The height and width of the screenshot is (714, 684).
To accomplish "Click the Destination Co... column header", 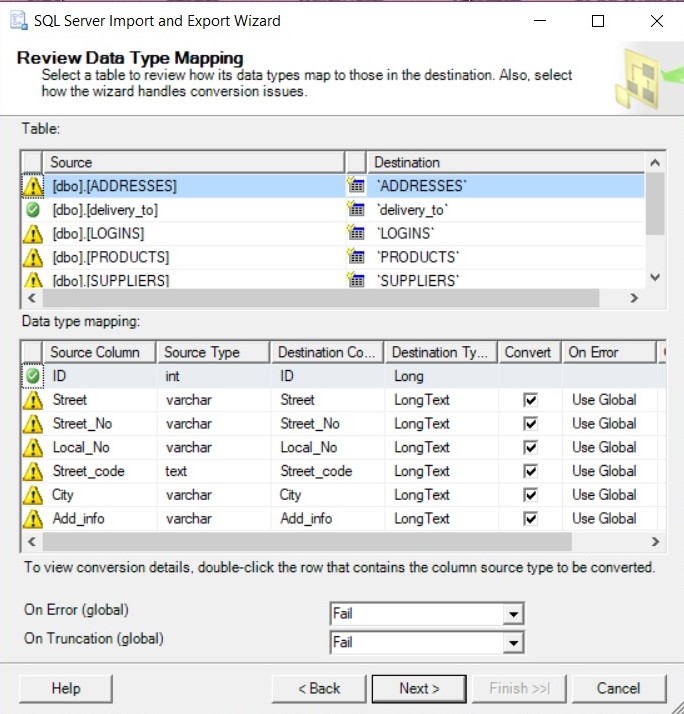I will (327, 352).
